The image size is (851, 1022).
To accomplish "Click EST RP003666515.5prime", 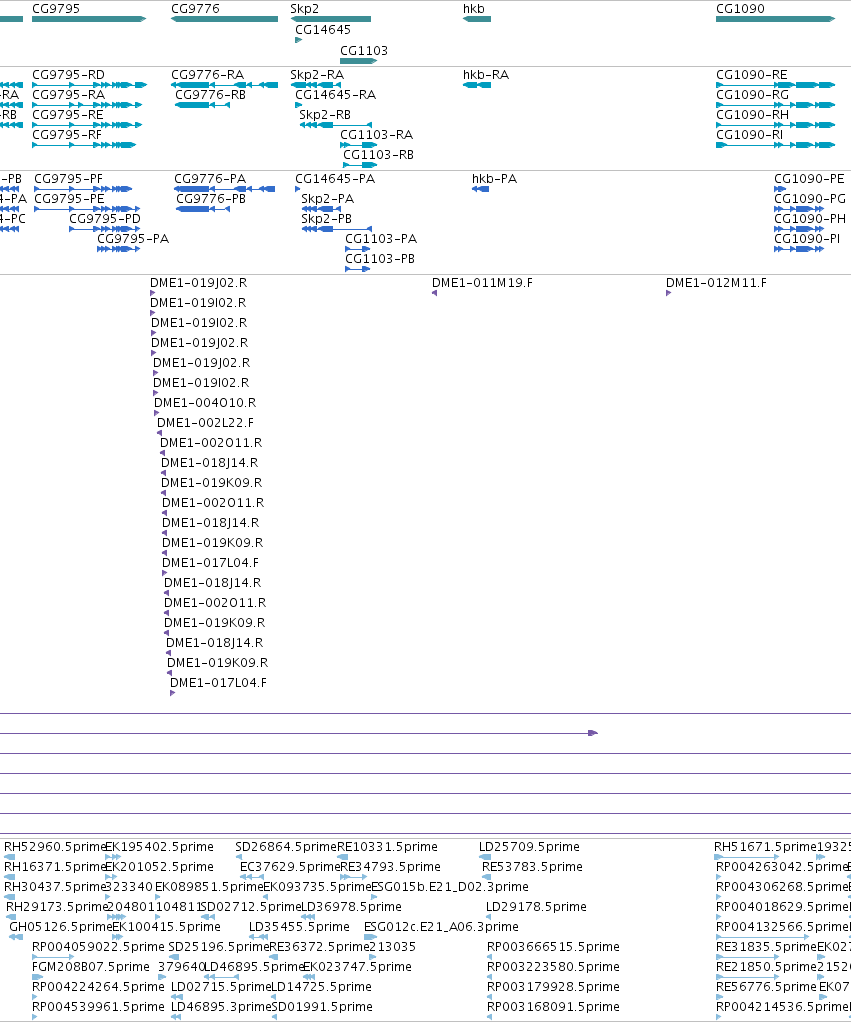I will (553, 948).
